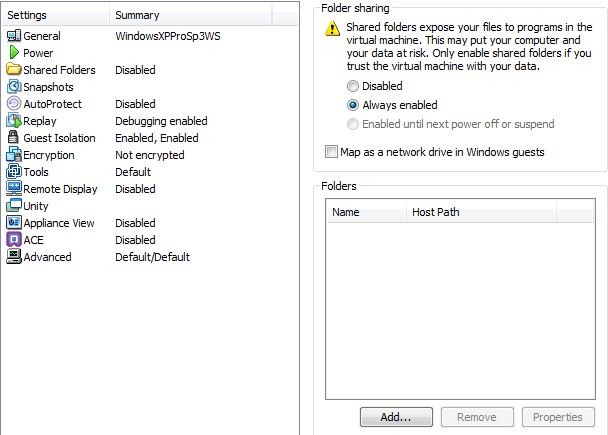Select the Snapshots clock icon
This screenshot has height=435, width=608.
pos(14,86)
